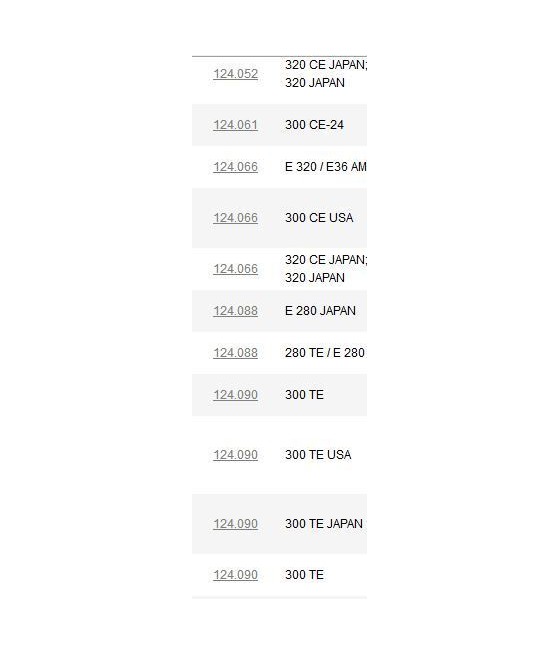Click 124.088 link for 280 TE / E 280
Screen dimensions: 560x655
tap(236, 353)
